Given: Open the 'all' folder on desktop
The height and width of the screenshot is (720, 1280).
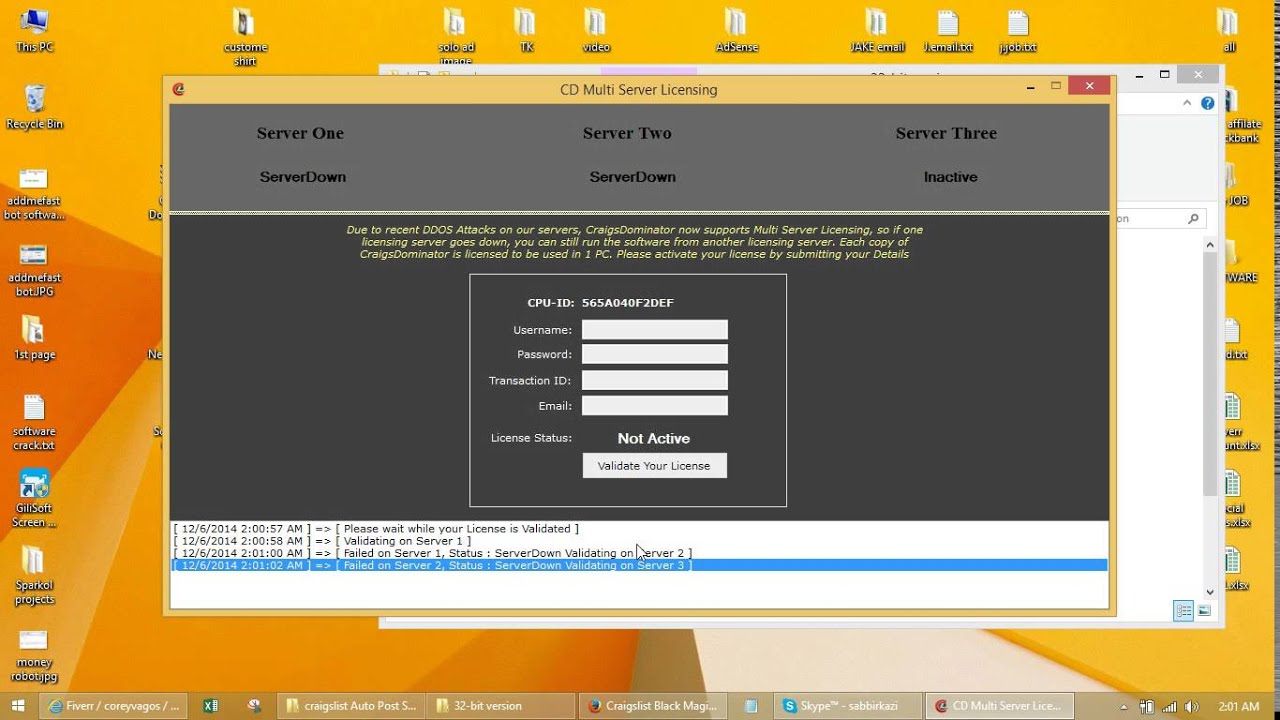Looking at the screenshot, I should coord(1229,30).
